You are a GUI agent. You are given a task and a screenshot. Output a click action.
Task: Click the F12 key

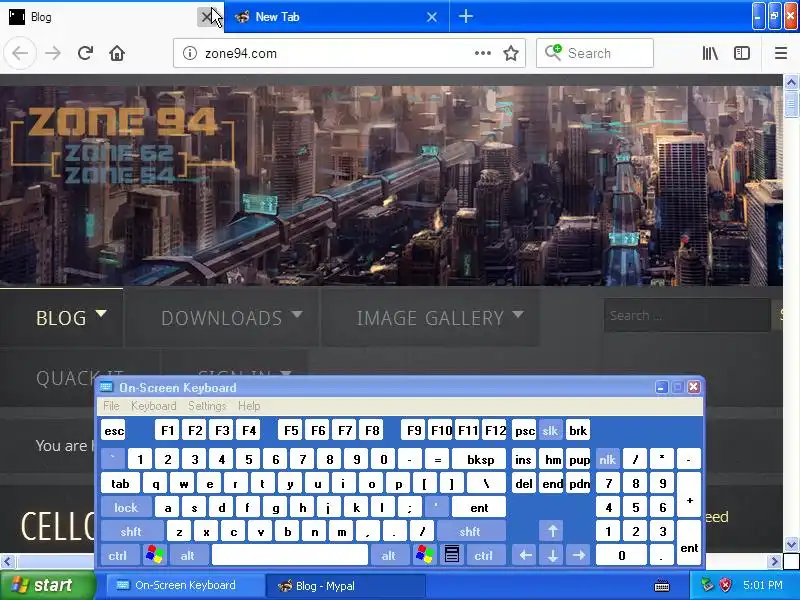(495, 431)
